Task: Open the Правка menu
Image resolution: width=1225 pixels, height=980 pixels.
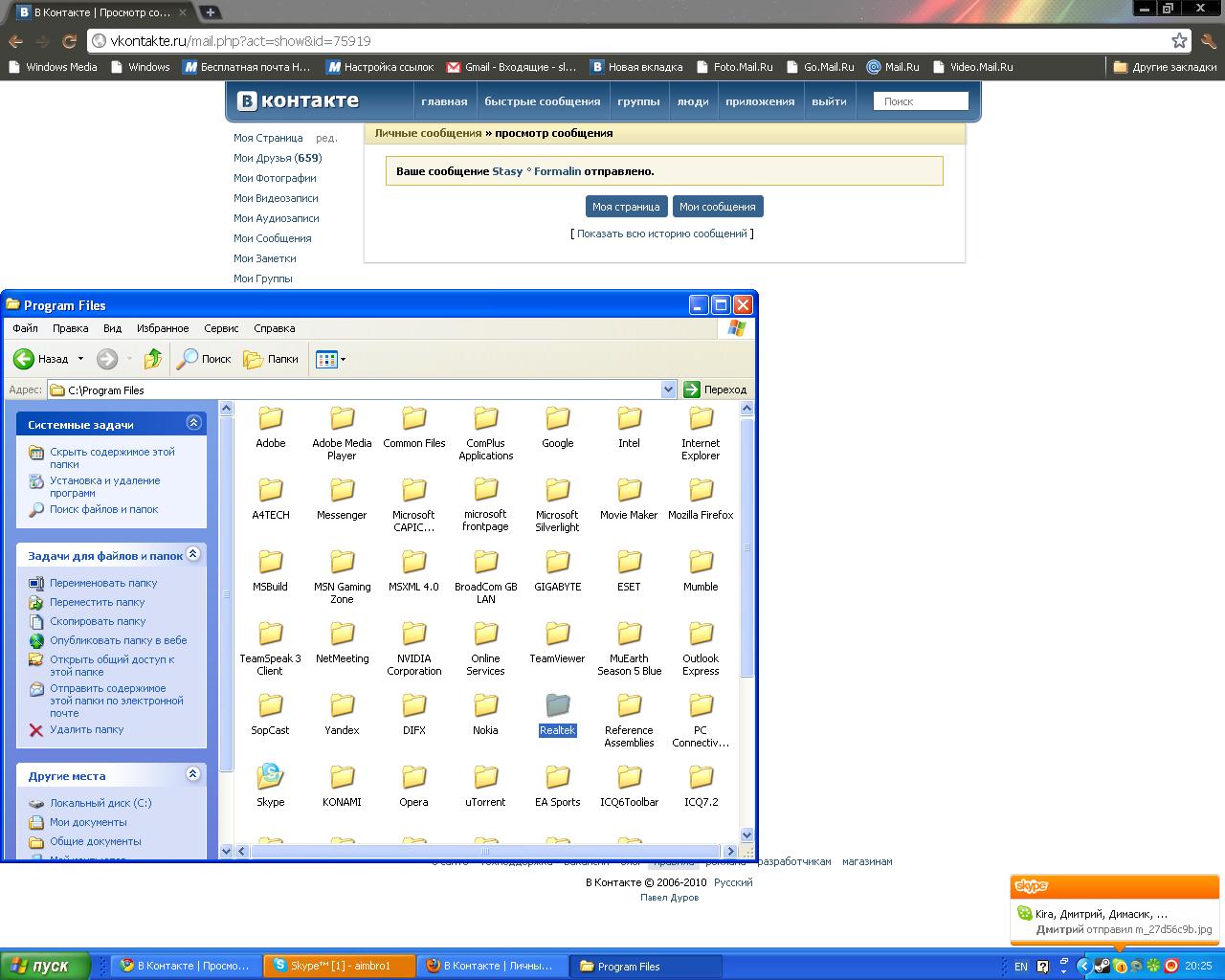Action: (x=71, y=328)
